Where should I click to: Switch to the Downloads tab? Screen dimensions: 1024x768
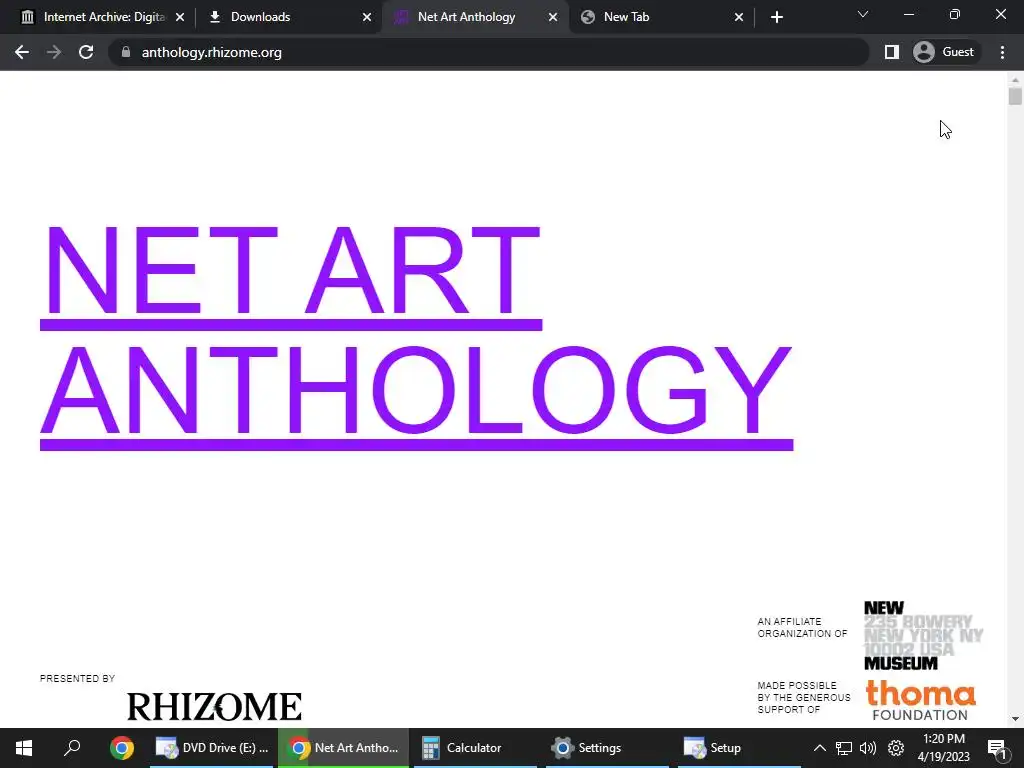coord(287,17)
